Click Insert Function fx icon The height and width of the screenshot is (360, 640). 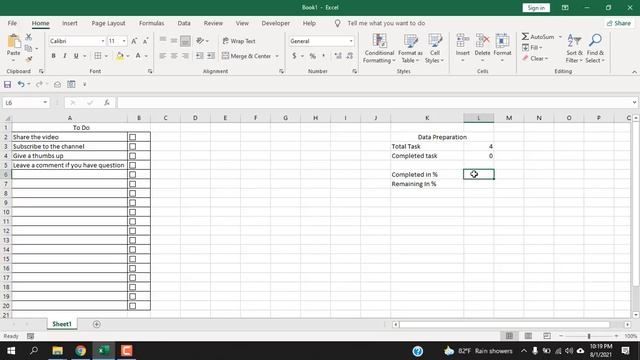point(107,103)
